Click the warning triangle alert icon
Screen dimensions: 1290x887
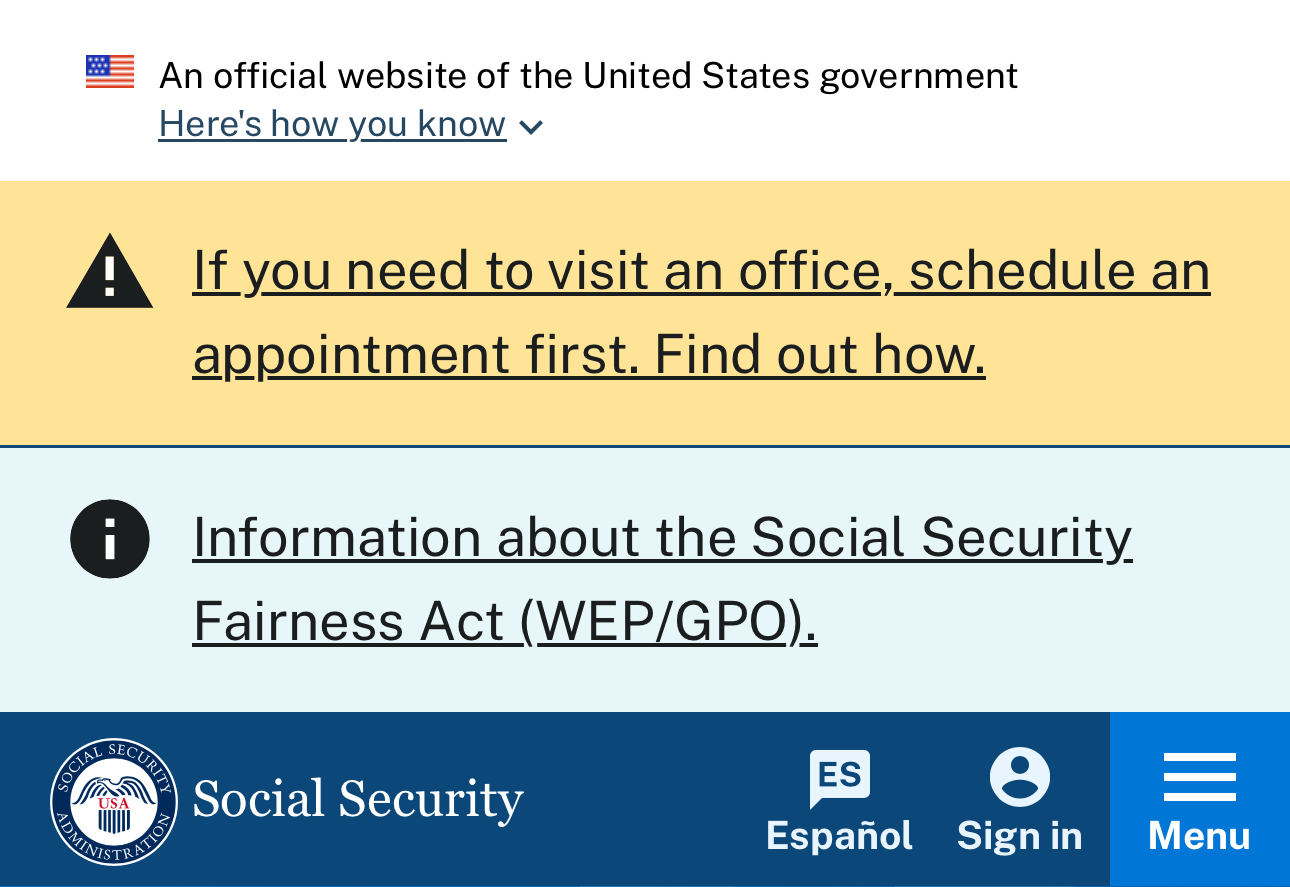pyautogui.click(x=110, y=272)
